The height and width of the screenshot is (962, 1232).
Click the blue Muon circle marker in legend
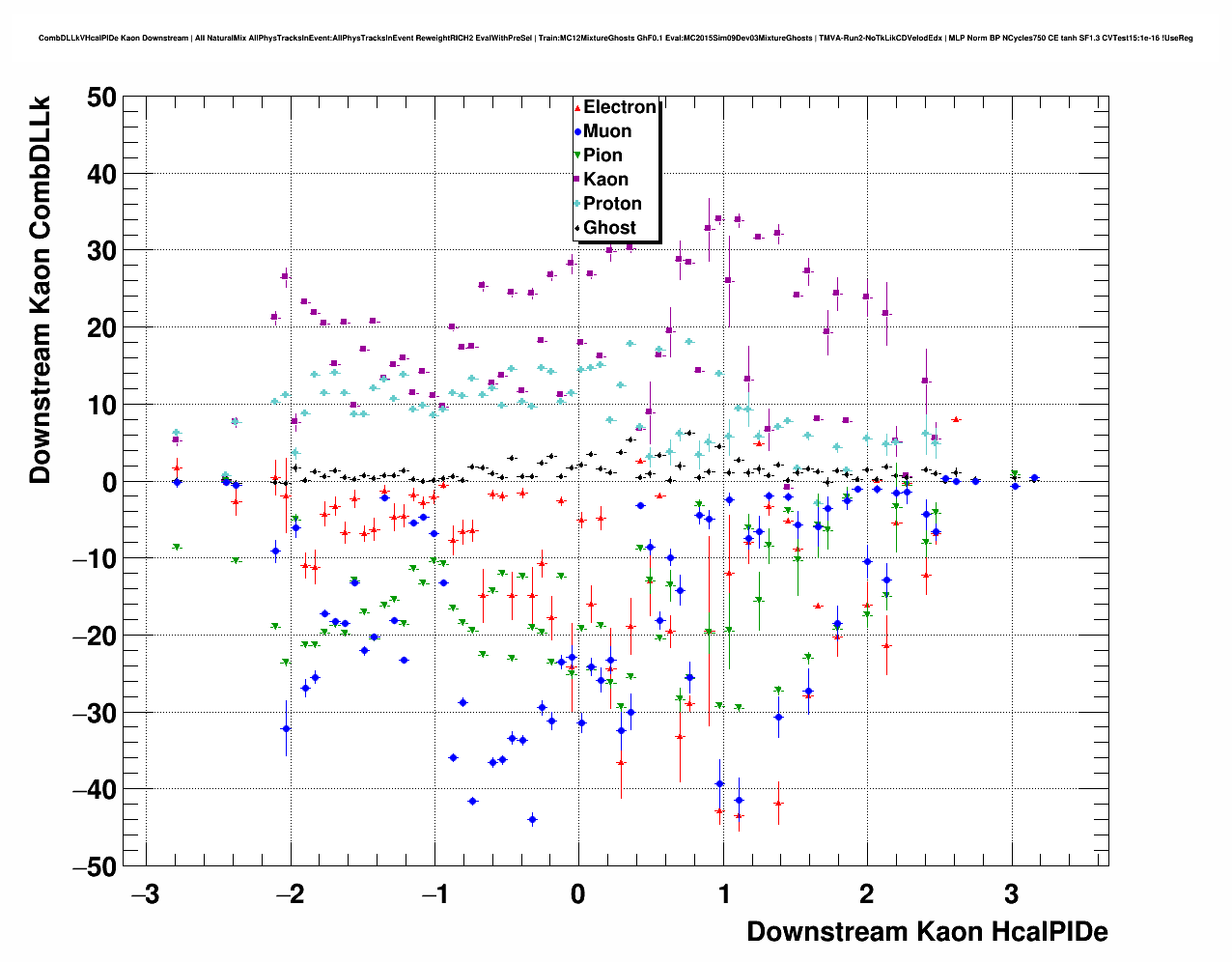tap(577, 131)
